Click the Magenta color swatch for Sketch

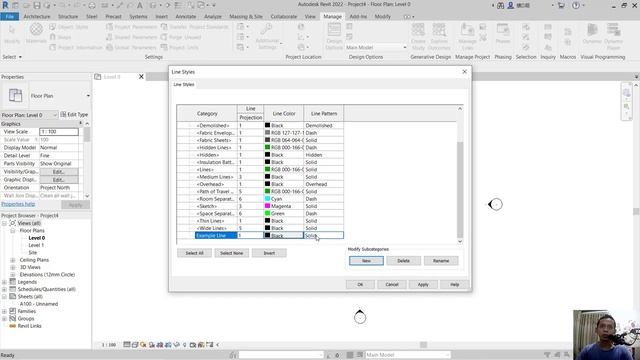[267, 206]
